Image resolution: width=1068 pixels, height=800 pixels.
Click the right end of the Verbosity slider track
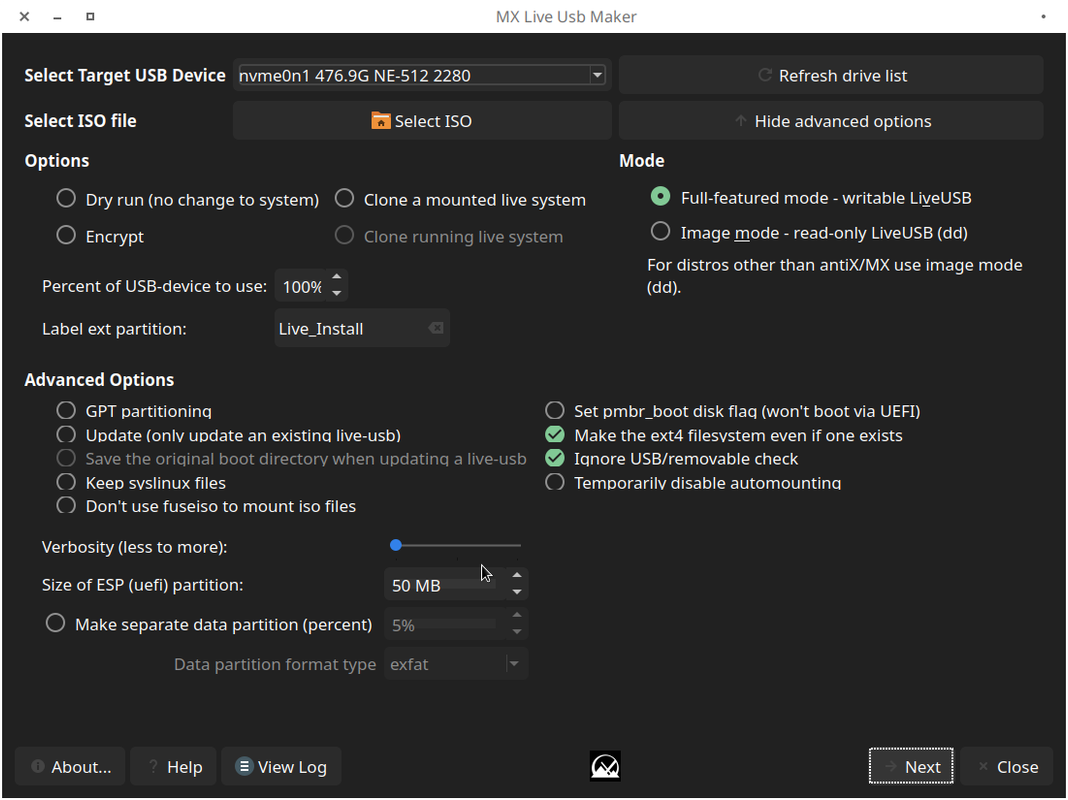click(518, 545)
